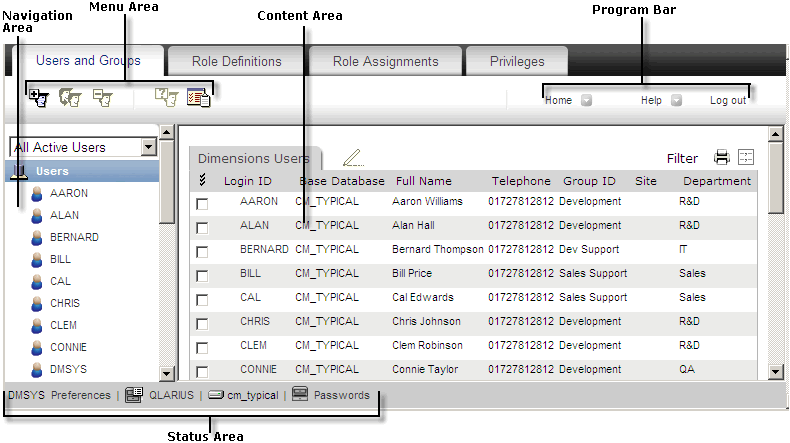790x443 pixels.
Task: Click the add new user toolbar icon
Action: click(x=40, y=98)
